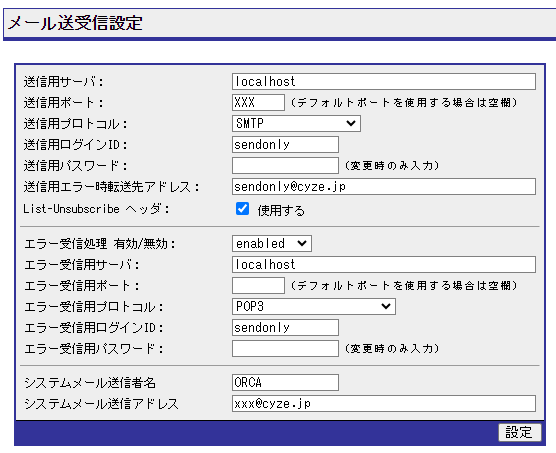This screenshot has width=556, height=453.
Task: Click the 使用する label text
Action: 281,210
